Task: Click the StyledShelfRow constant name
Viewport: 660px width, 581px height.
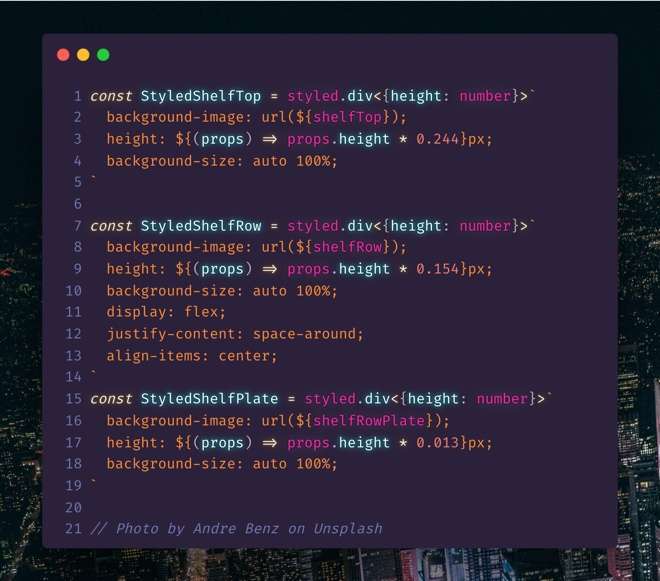Action: [x=201, y=226]
